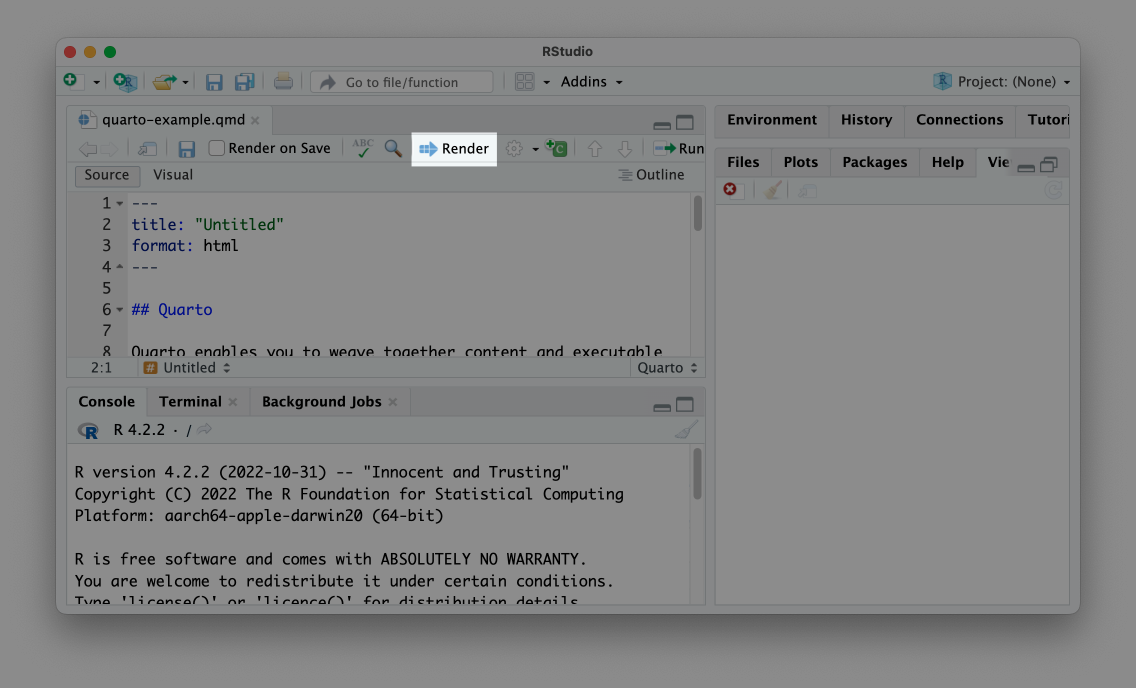The height and width of the screenshot is (688, 1136).
Task: Click the Save All documents icon
Action: pos(244,82)
